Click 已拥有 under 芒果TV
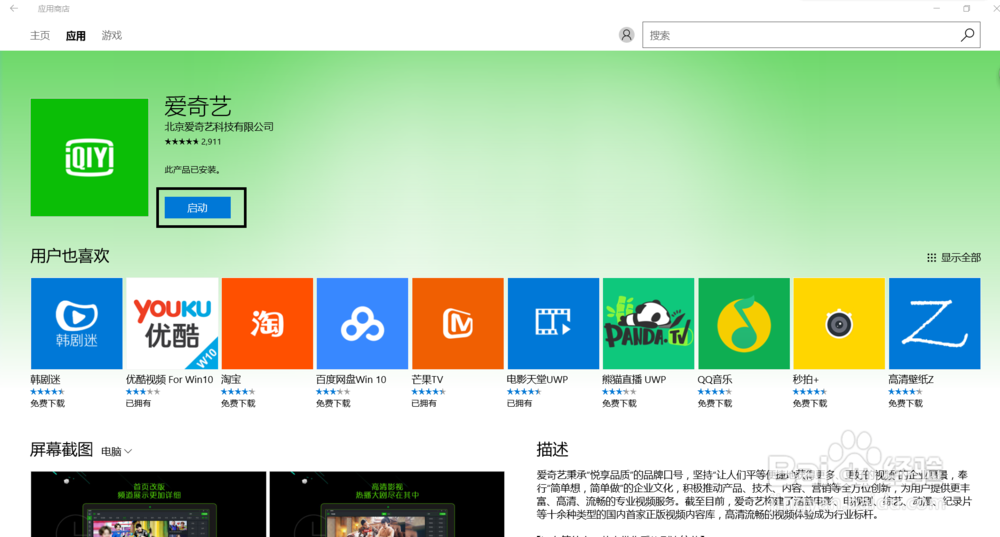Viewport: 1000px width, 537px height. click(424, 403)
